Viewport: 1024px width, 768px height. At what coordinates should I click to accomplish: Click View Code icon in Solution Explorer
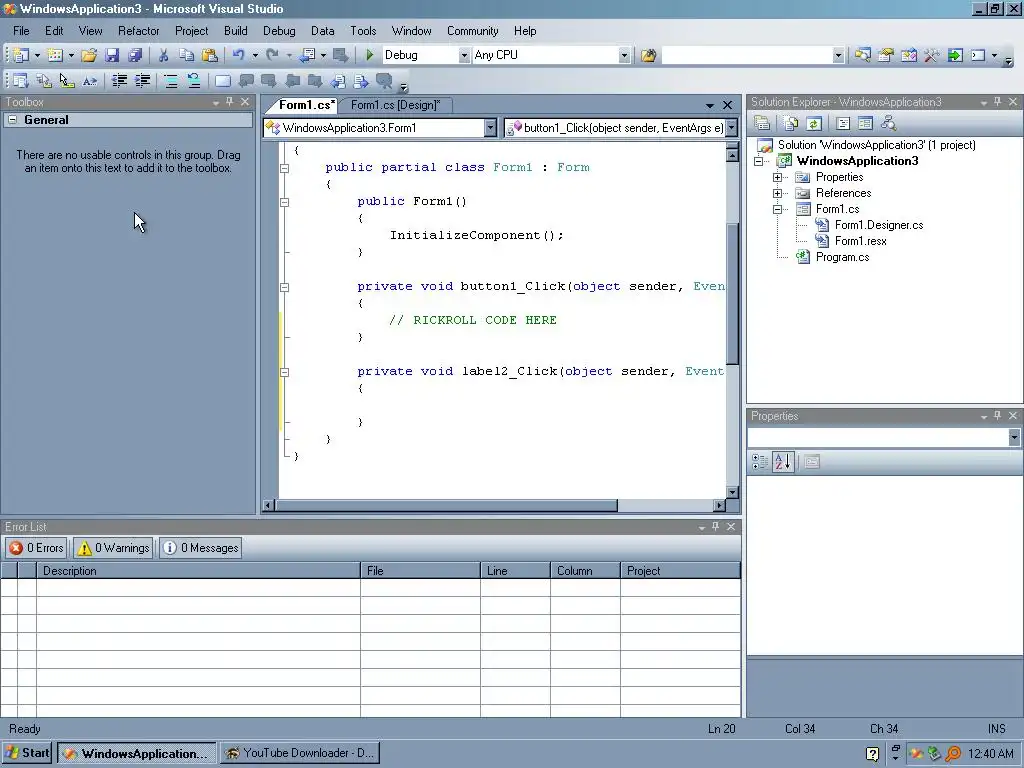[843, 123]
